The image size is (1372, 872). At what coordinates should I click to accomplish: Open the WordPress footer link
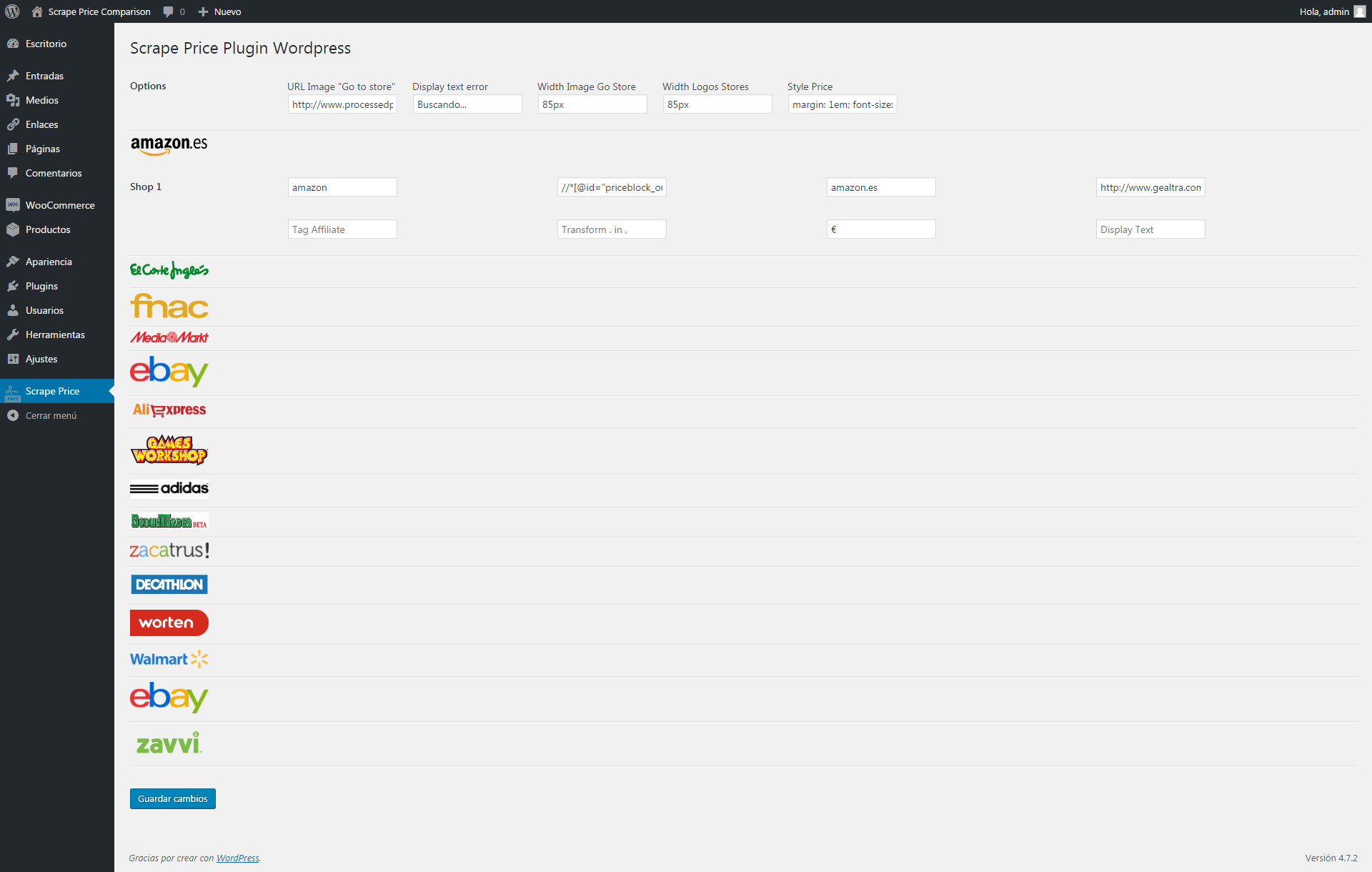click(237, 858)
